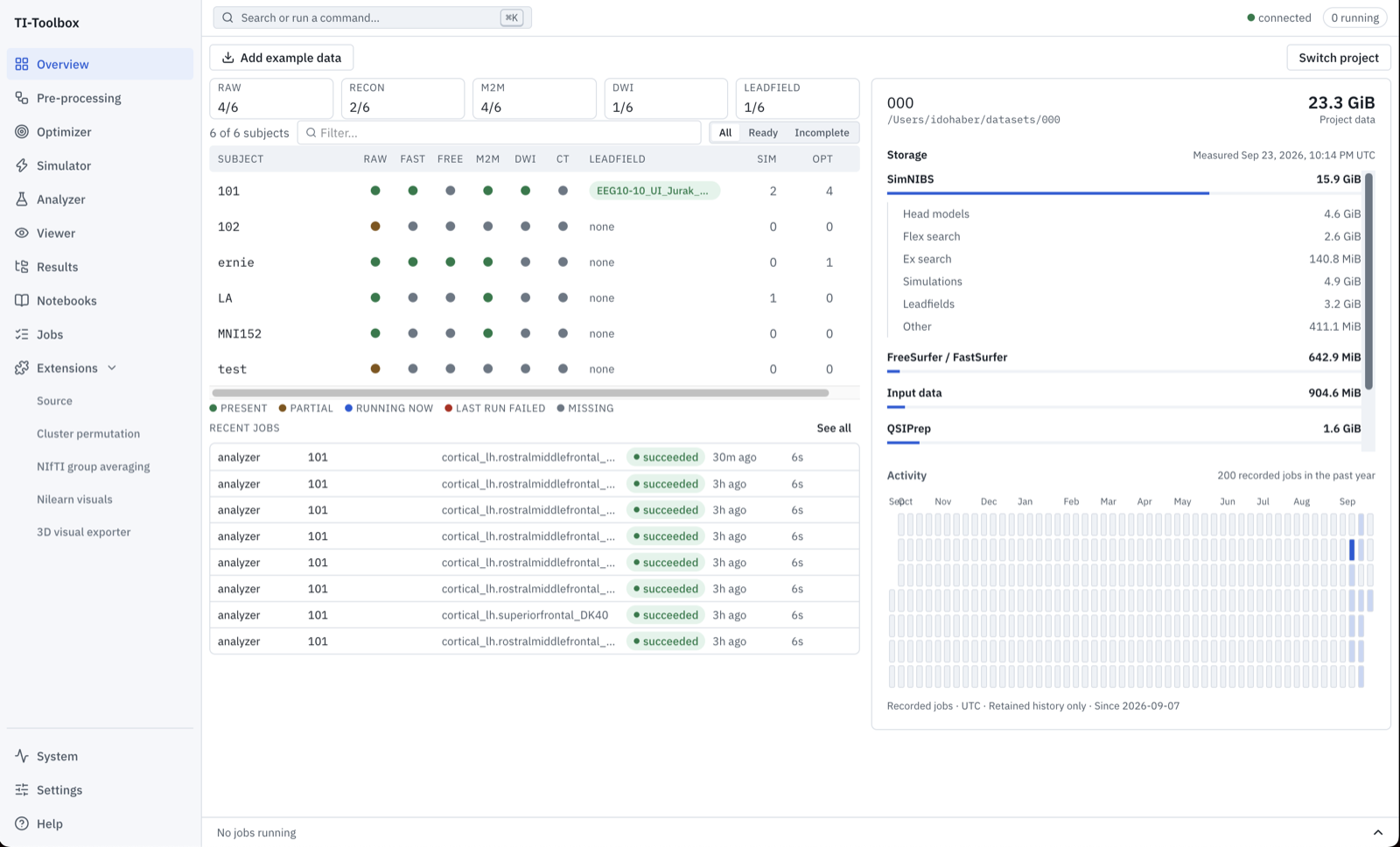Select subject row MNI152
Screen dimensions: 1400x847
coord(534,333)
